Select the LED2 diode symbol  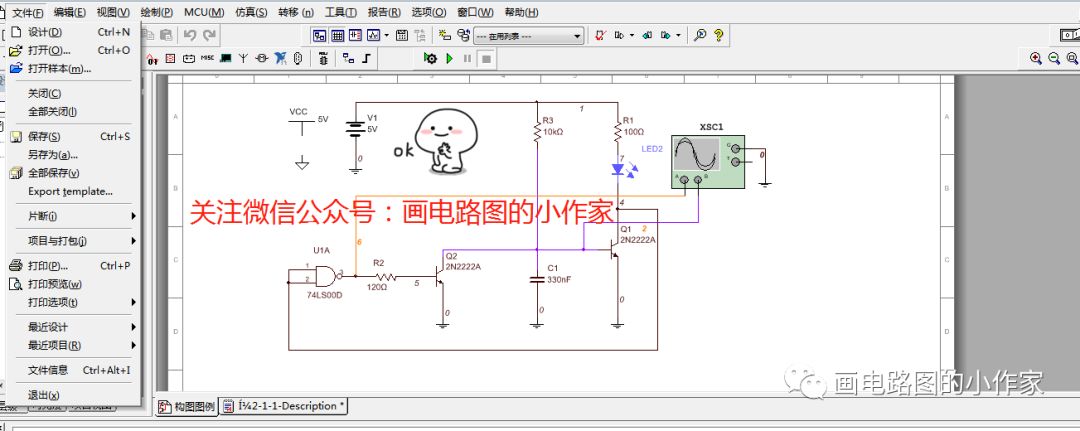pyautogui.click(x=624, y=168)
